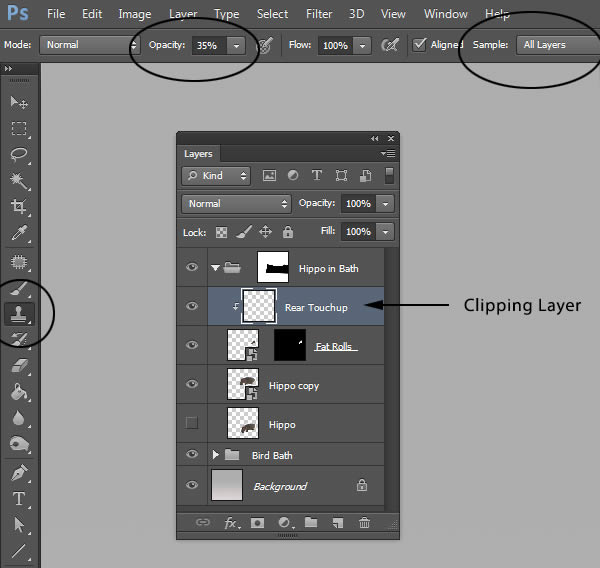Open the layer Opacity arrow dropdown

point(385,204)
